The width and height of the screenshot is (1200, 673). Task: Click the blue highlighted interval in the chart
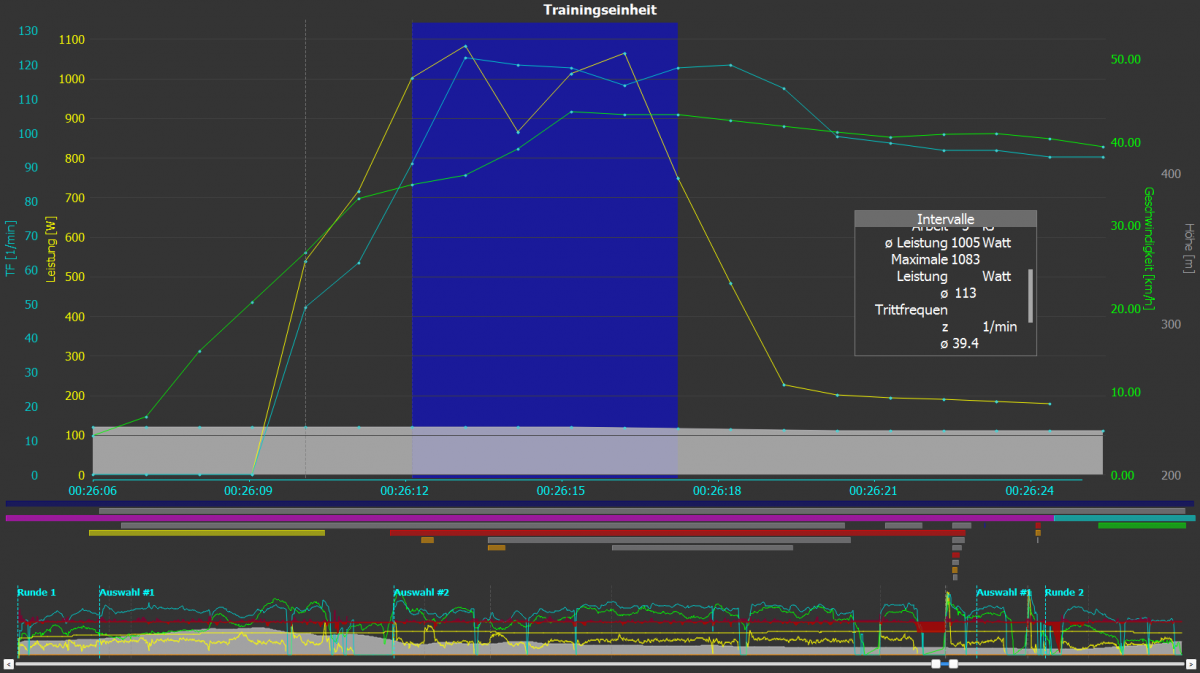point(545,250)
